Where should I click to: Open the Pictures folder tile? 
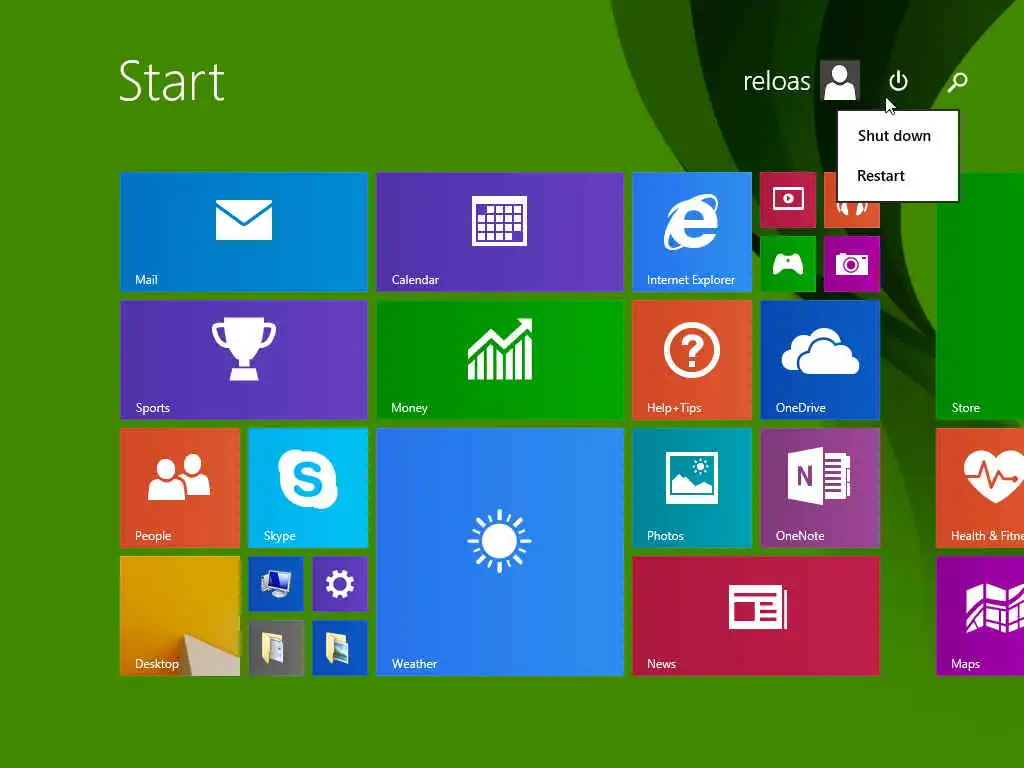point(340,648)
